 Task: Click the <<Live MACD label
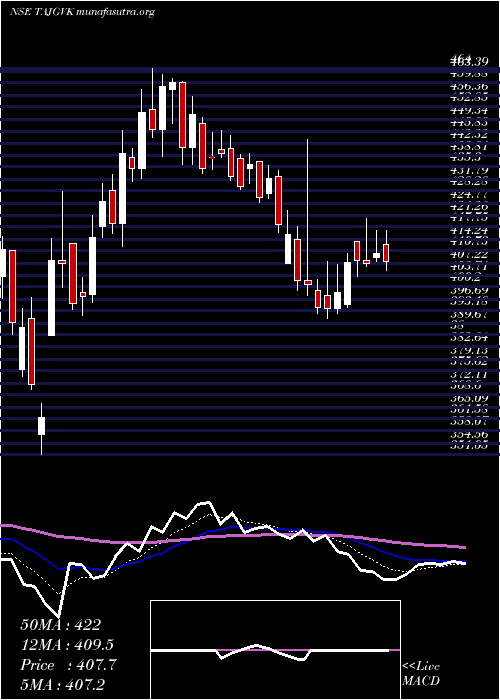click(421, 674)
